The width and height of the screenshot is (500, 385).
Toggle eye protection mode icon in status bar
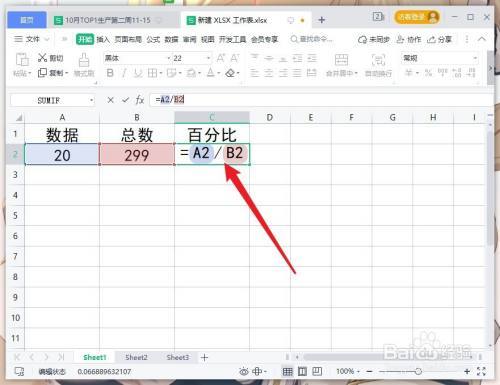(x=244, y=371)
